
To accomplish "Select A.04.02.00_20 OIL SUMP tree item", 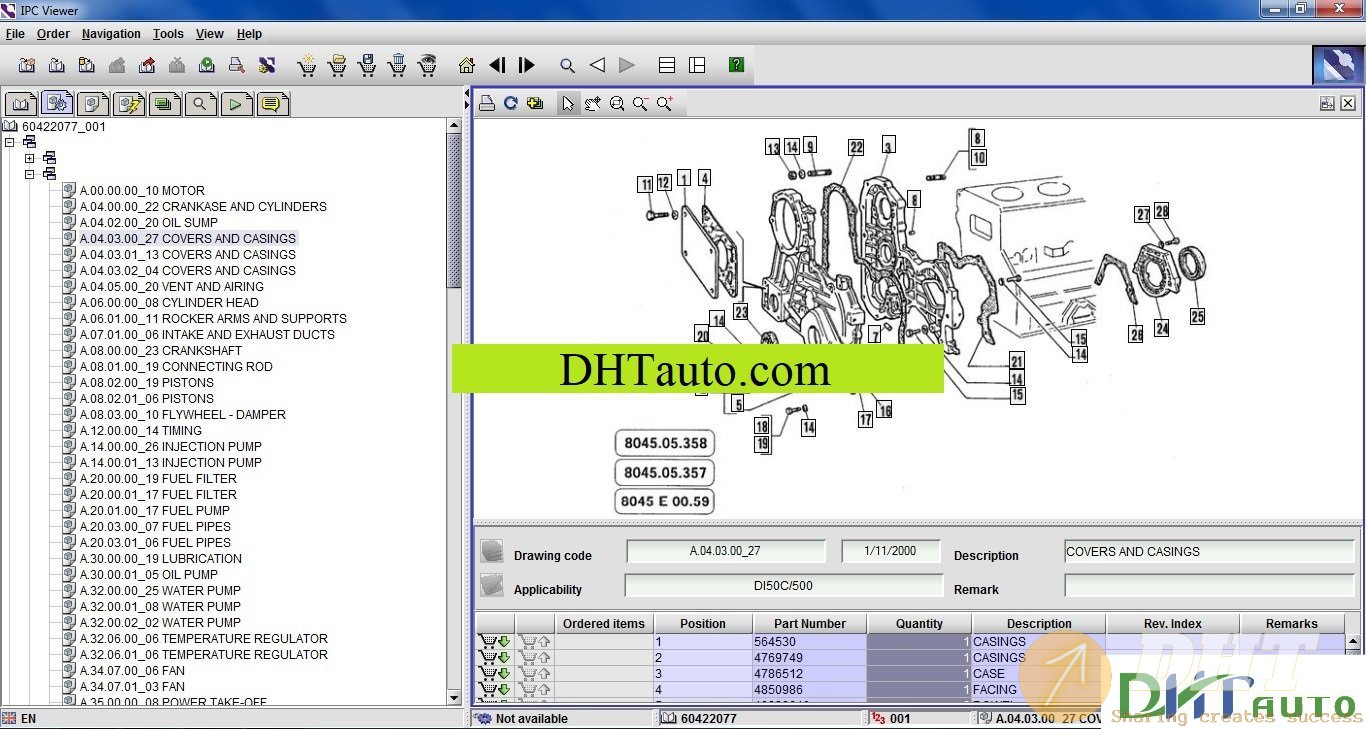I will 149,222.
